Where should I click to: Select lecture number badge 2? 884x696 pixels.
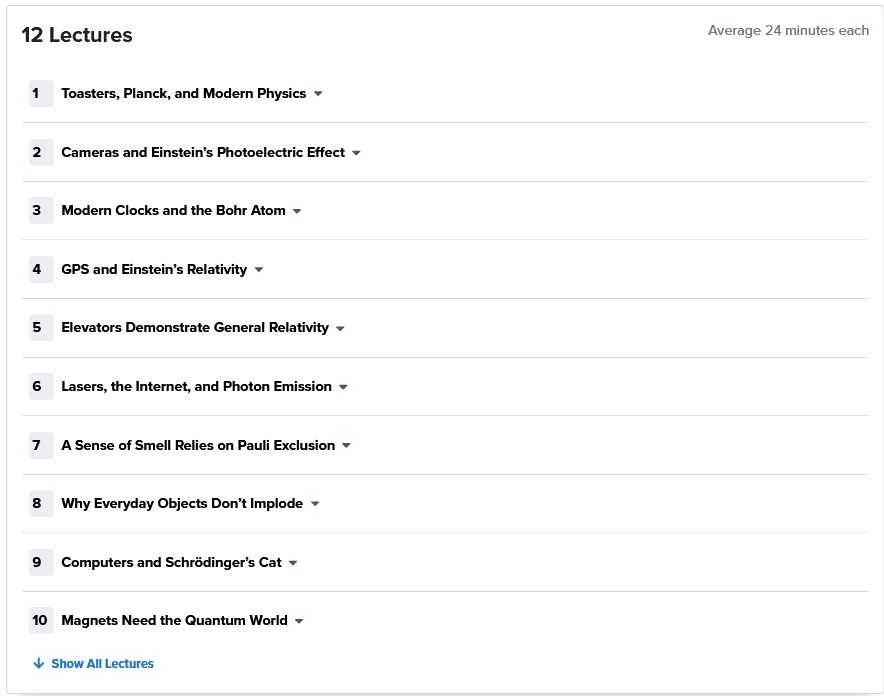pyautogui.click(x=41, y=152)
